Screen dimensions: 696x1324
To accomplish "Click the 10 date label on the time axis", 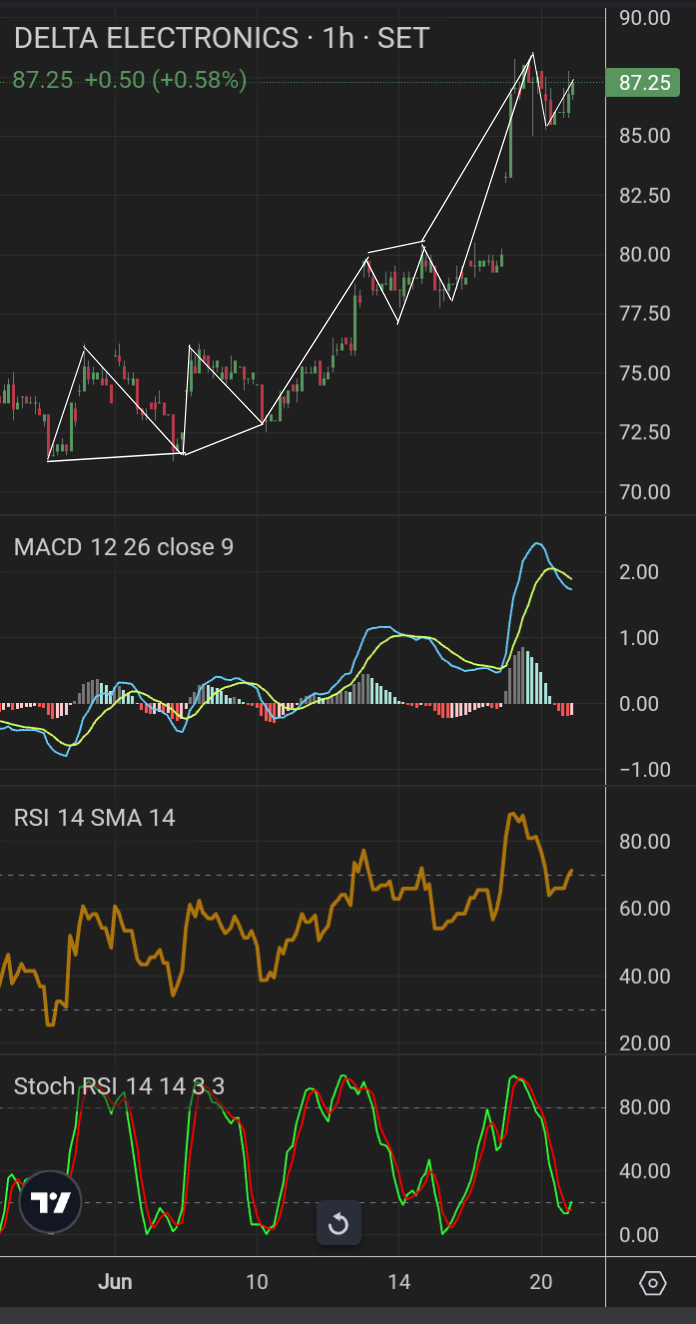I will pyautogui.click(x=257, y=1282).
